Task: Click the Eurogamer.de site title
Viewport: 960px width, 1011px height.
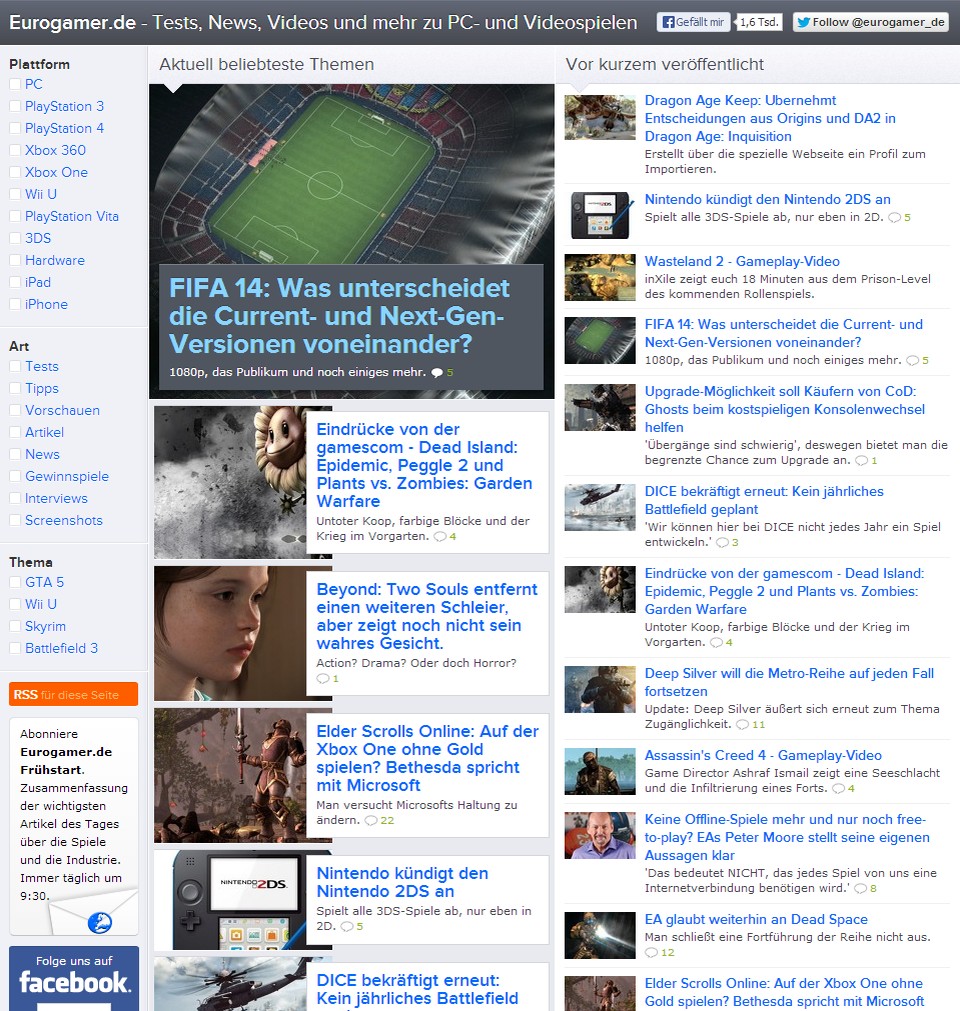Action: tap(72, 23)
